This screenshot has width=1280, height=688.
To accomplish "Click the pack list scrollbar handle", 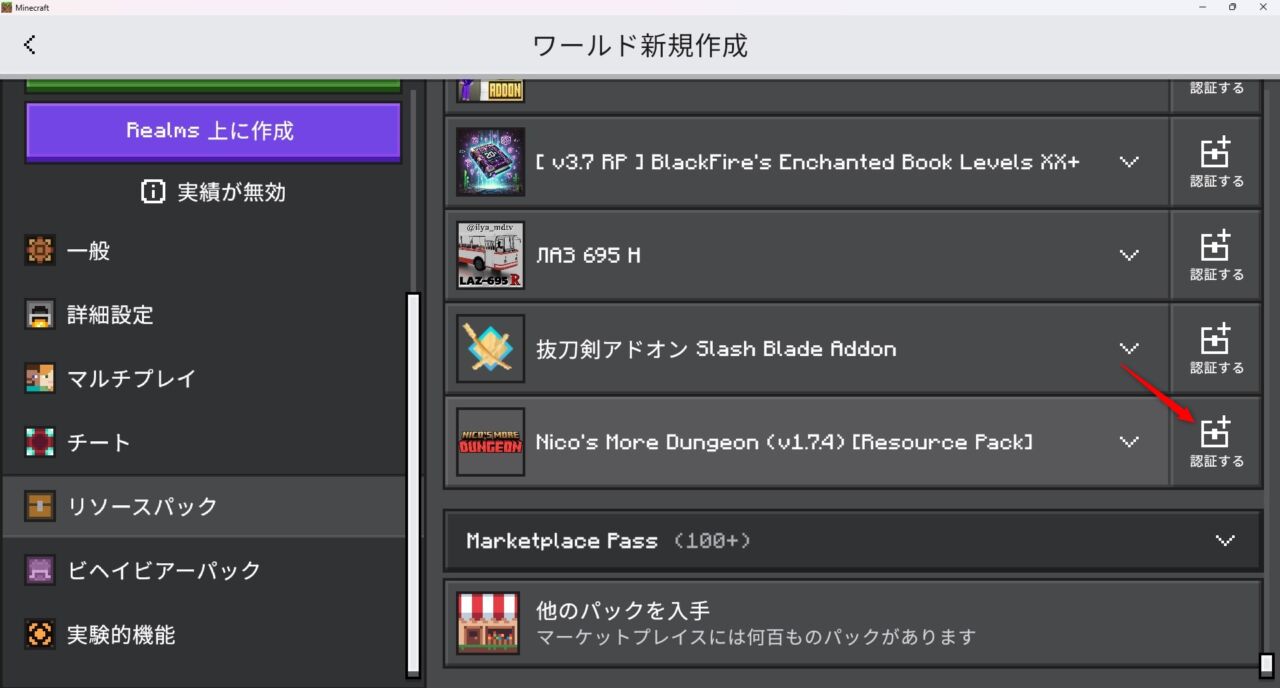I will coord(1267,665).
